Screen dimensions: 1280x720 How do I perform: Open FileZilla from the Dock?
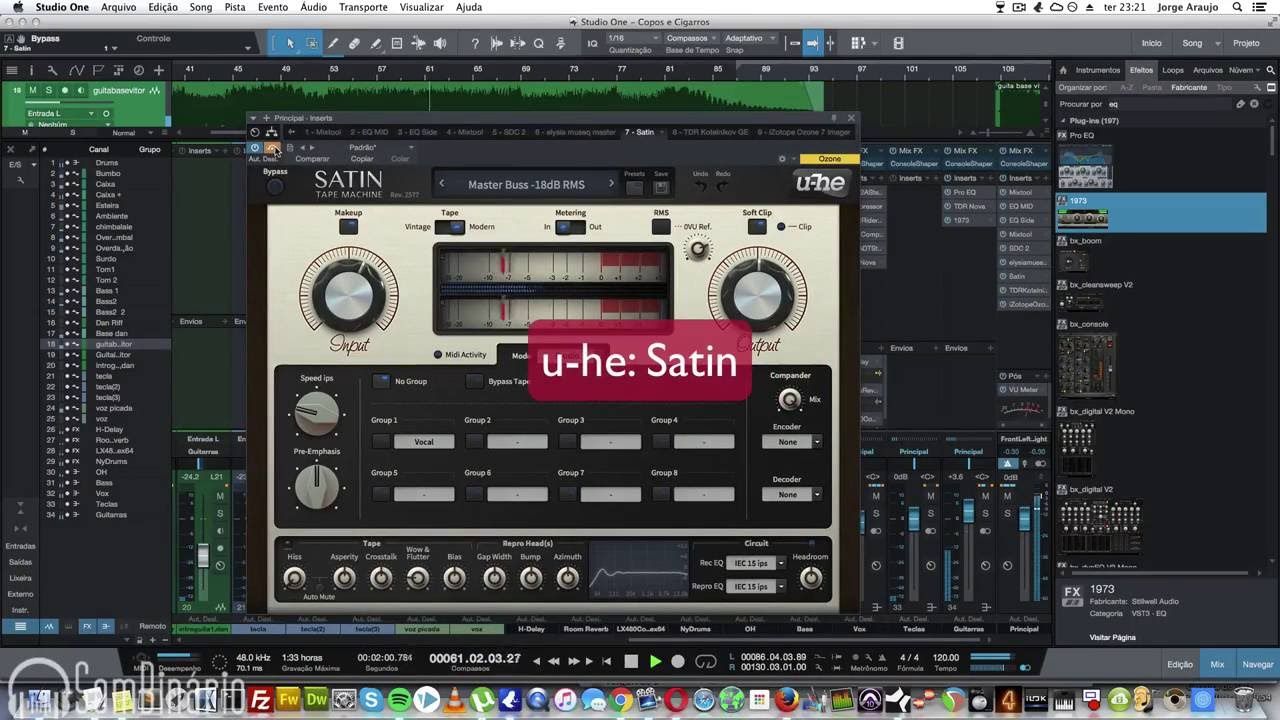click(x=262, y=700)
